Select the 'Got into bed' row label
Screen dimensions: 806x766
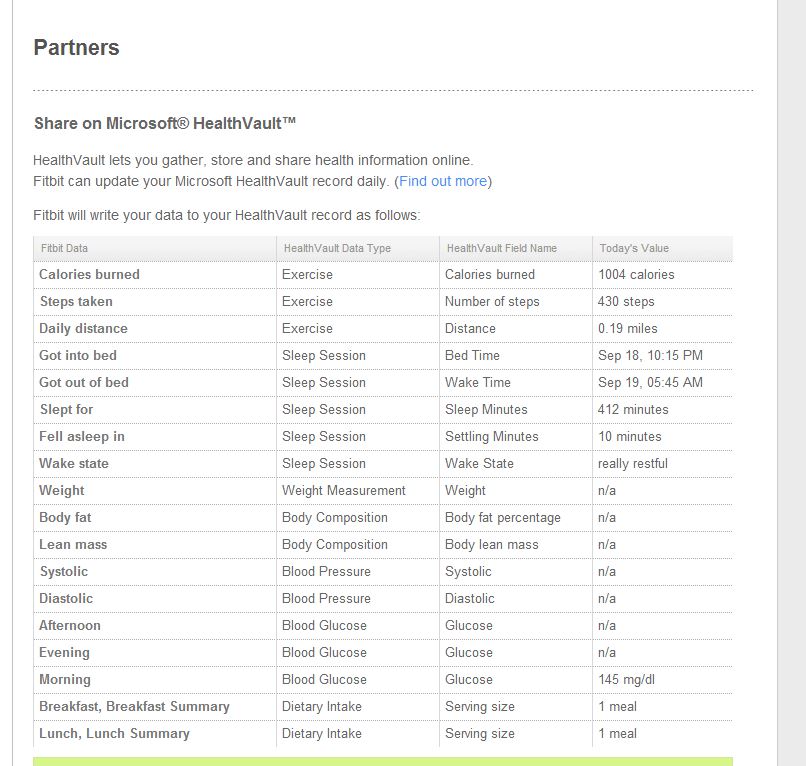[x=78, y=355]
